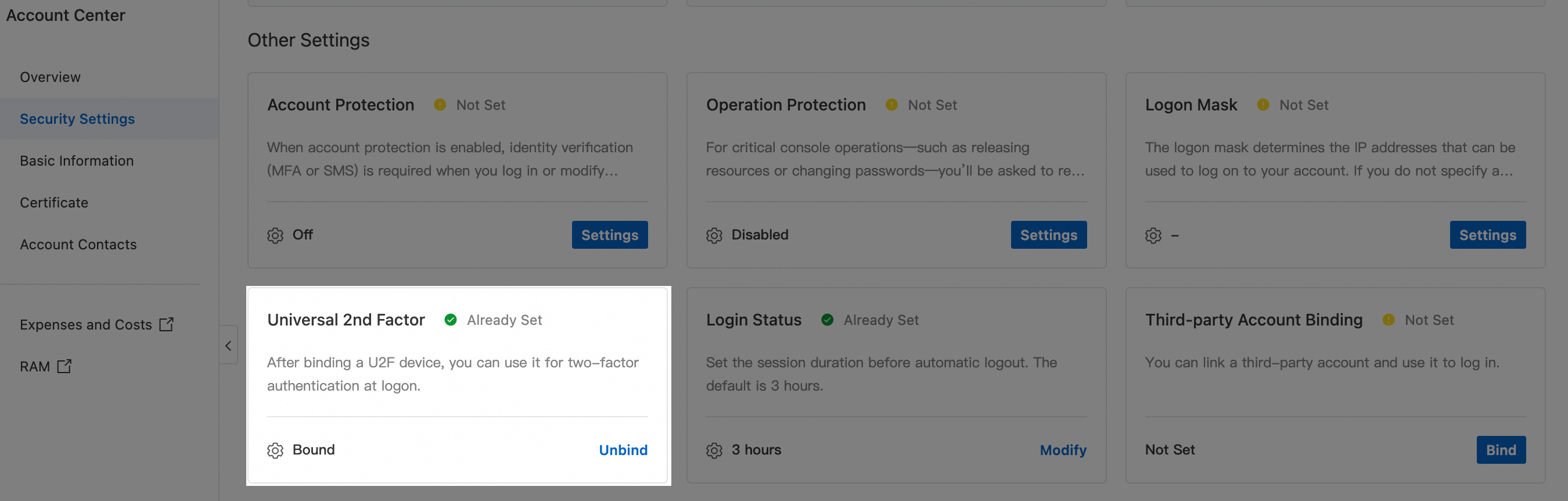Navigate to Account Contacts
1568x501 pixels.
click(x=78, y=245)
